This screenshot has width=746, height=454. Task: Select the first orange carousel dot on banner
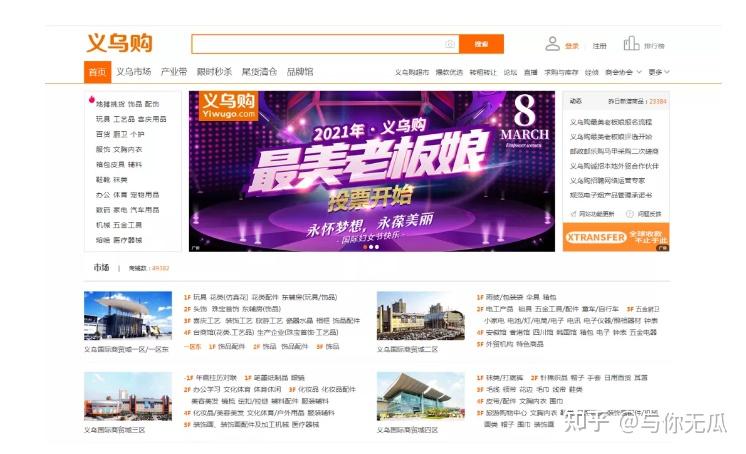pos(365,247)
